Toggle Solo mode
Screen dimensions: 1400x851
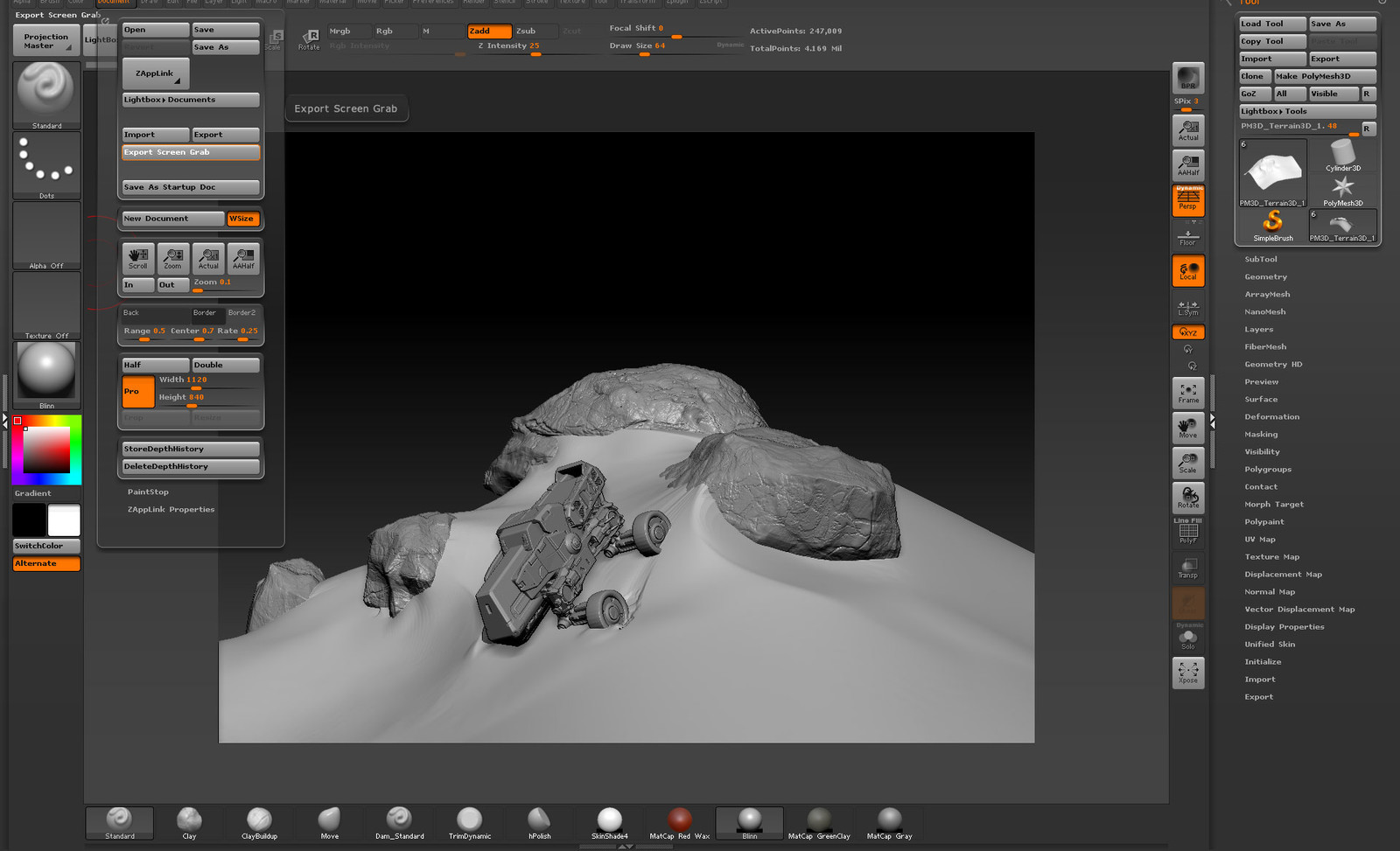click(1188, 638)
